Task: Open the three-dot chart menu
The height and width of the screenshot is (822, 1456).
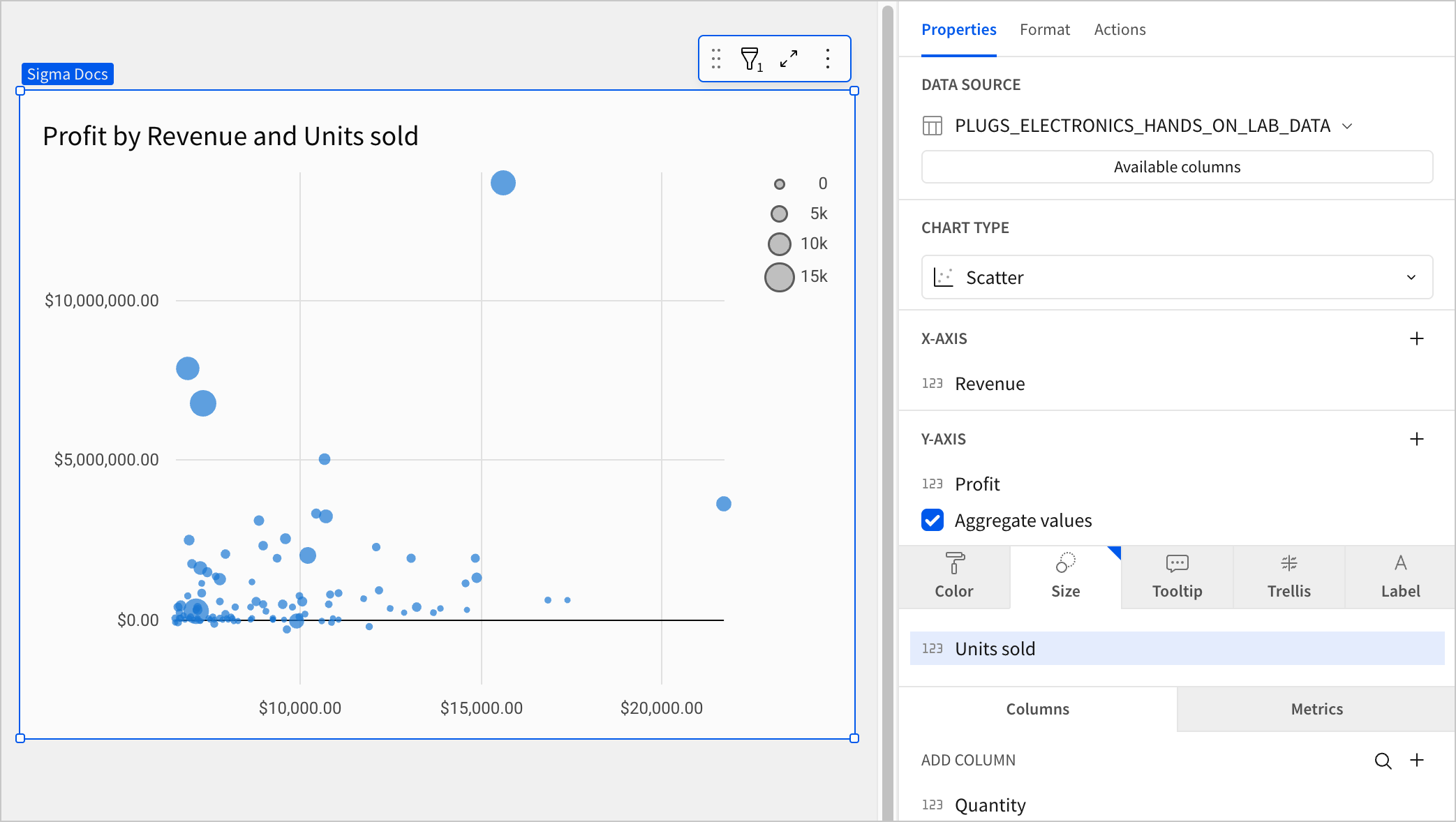Action: [x=828, y=59]
